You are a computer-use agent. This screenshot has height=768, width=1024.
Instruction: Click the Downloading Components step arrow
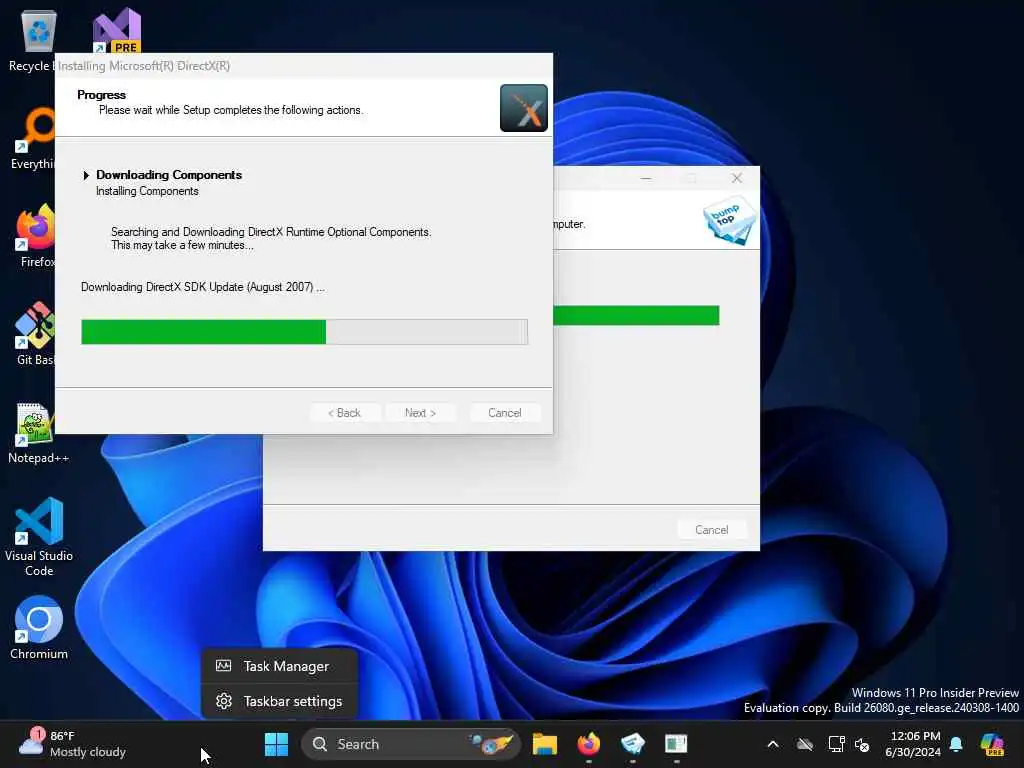(x=86, y=175)
